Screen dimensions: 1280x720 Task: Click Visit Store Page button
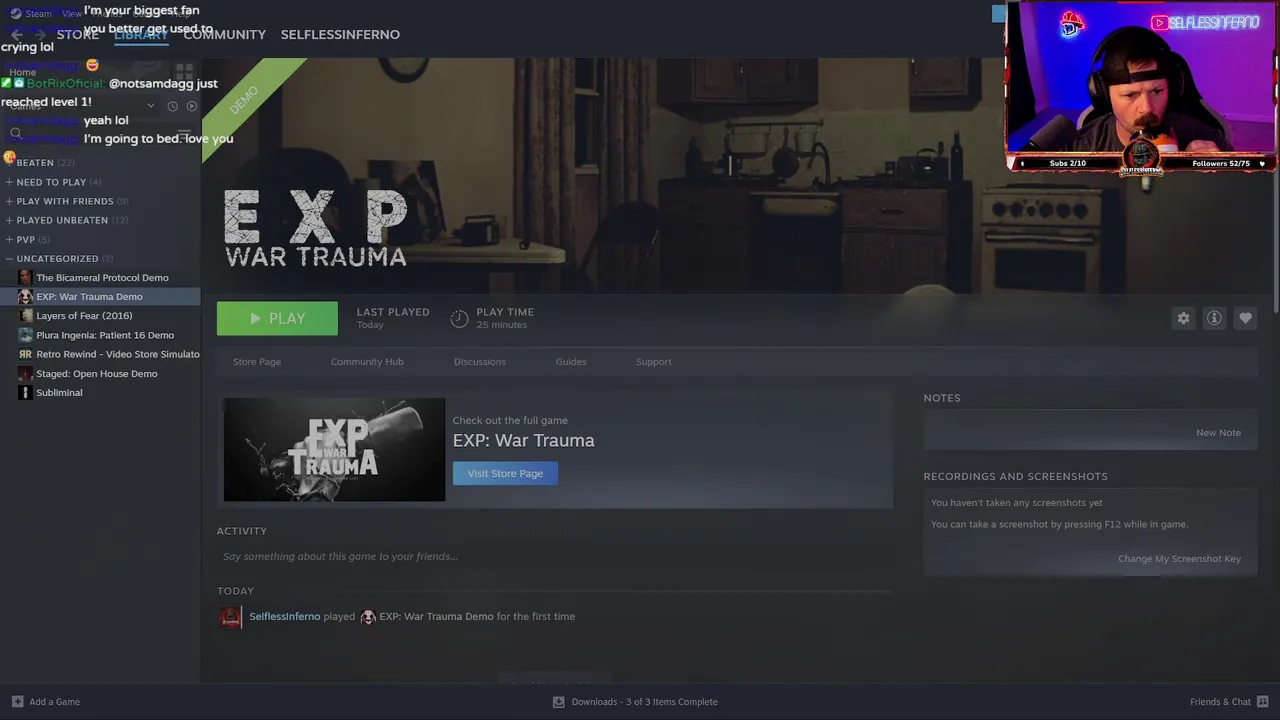(505, 473)
